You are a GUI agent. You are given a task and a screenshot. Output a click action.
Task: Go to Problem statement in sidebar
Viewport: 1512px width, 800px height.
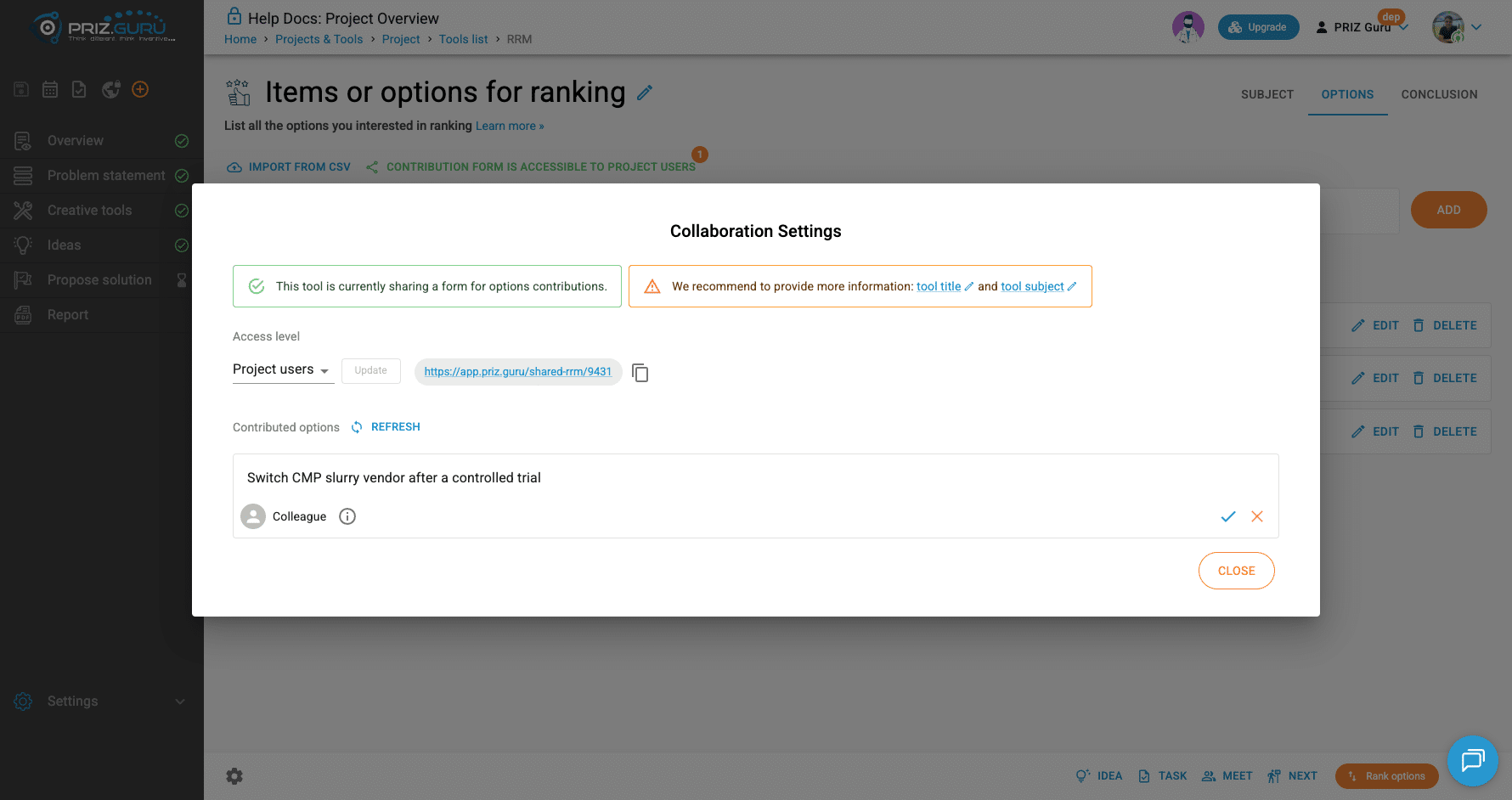pyautogui.click(x=101, y=176)
